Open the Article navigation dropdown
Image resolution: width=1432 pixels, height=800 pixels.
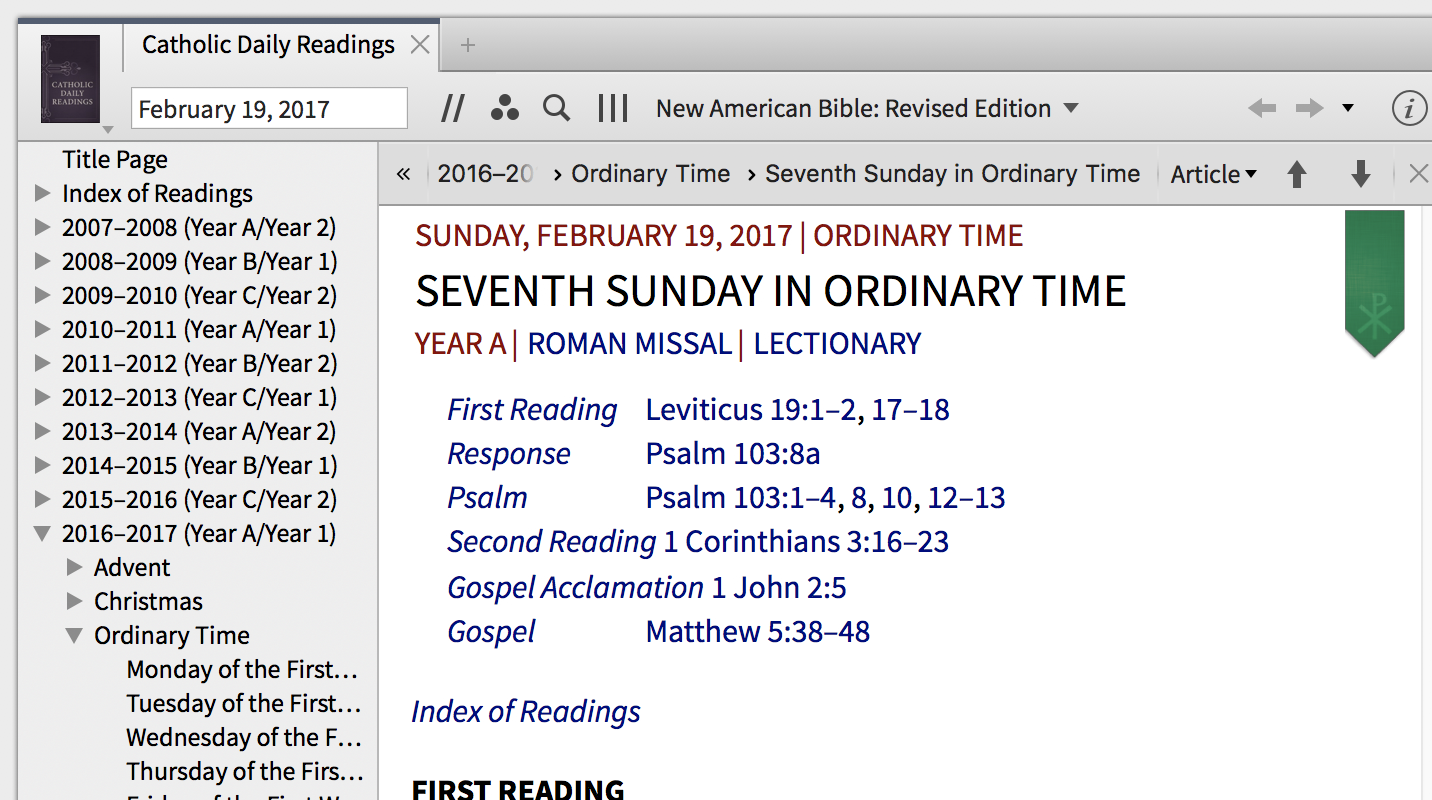(1213, 174)
